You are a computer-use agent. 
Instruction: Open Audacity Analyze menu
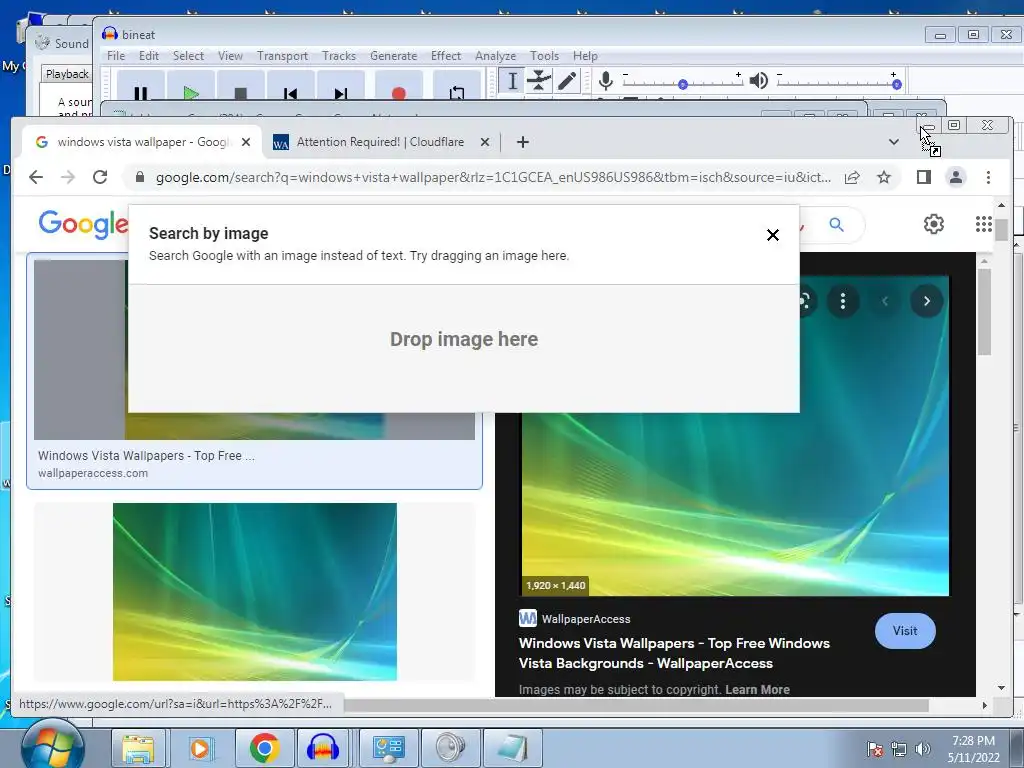[495, 56]
